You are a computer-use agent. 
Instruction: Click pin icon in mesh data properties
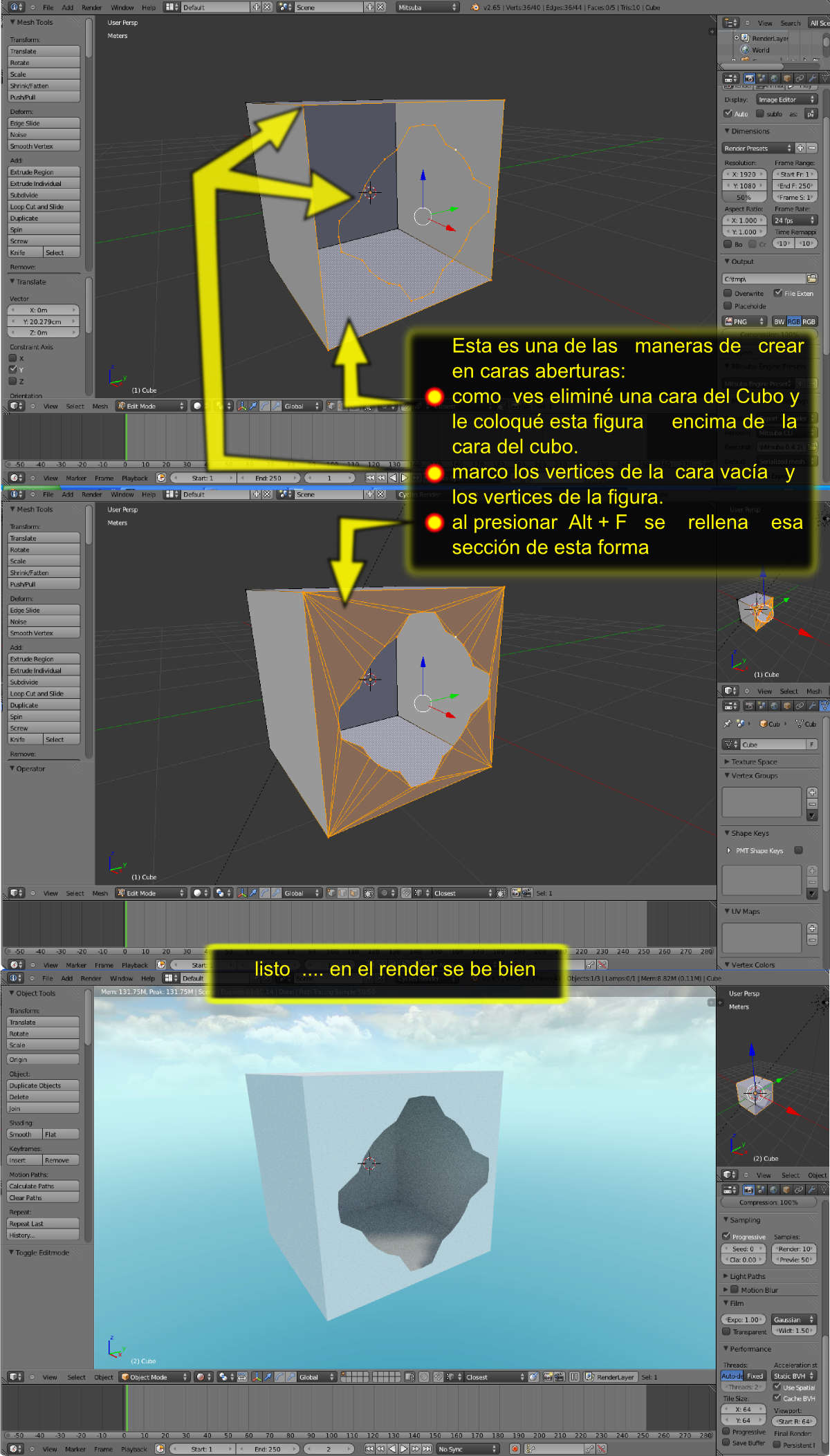(728, 723)
